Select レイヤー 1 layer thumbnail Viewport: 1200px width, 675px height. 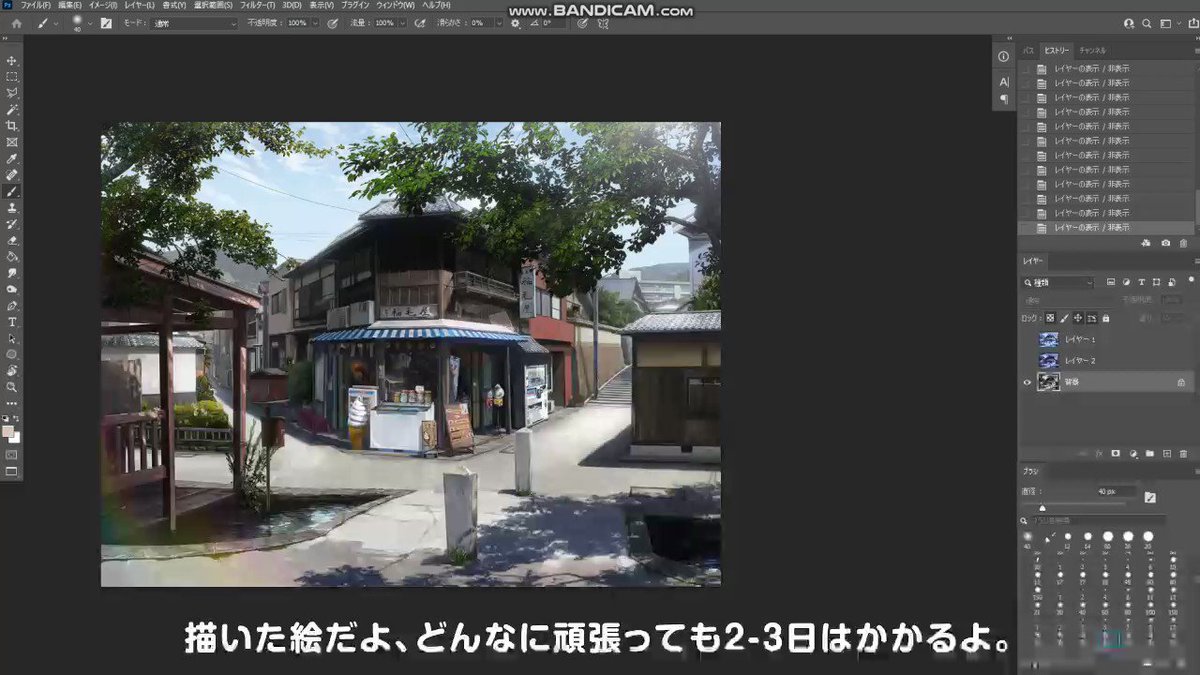(1048, 339)
